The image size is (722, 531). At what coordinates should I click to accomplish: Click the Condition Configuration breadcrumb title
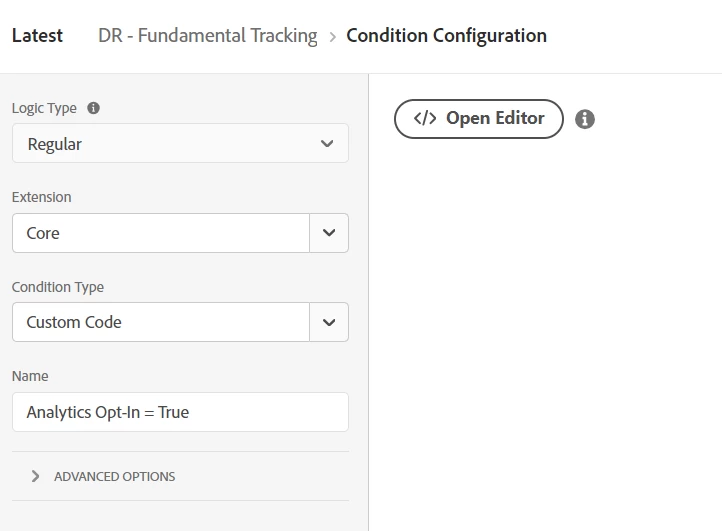coord(446,36)
